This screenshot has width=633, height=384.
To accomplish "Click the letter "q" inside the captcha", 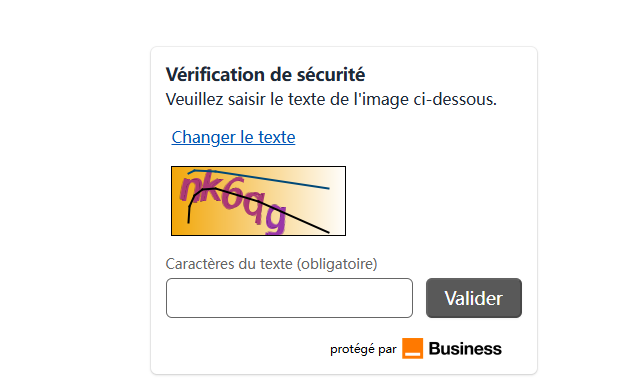I will [255, 207].
